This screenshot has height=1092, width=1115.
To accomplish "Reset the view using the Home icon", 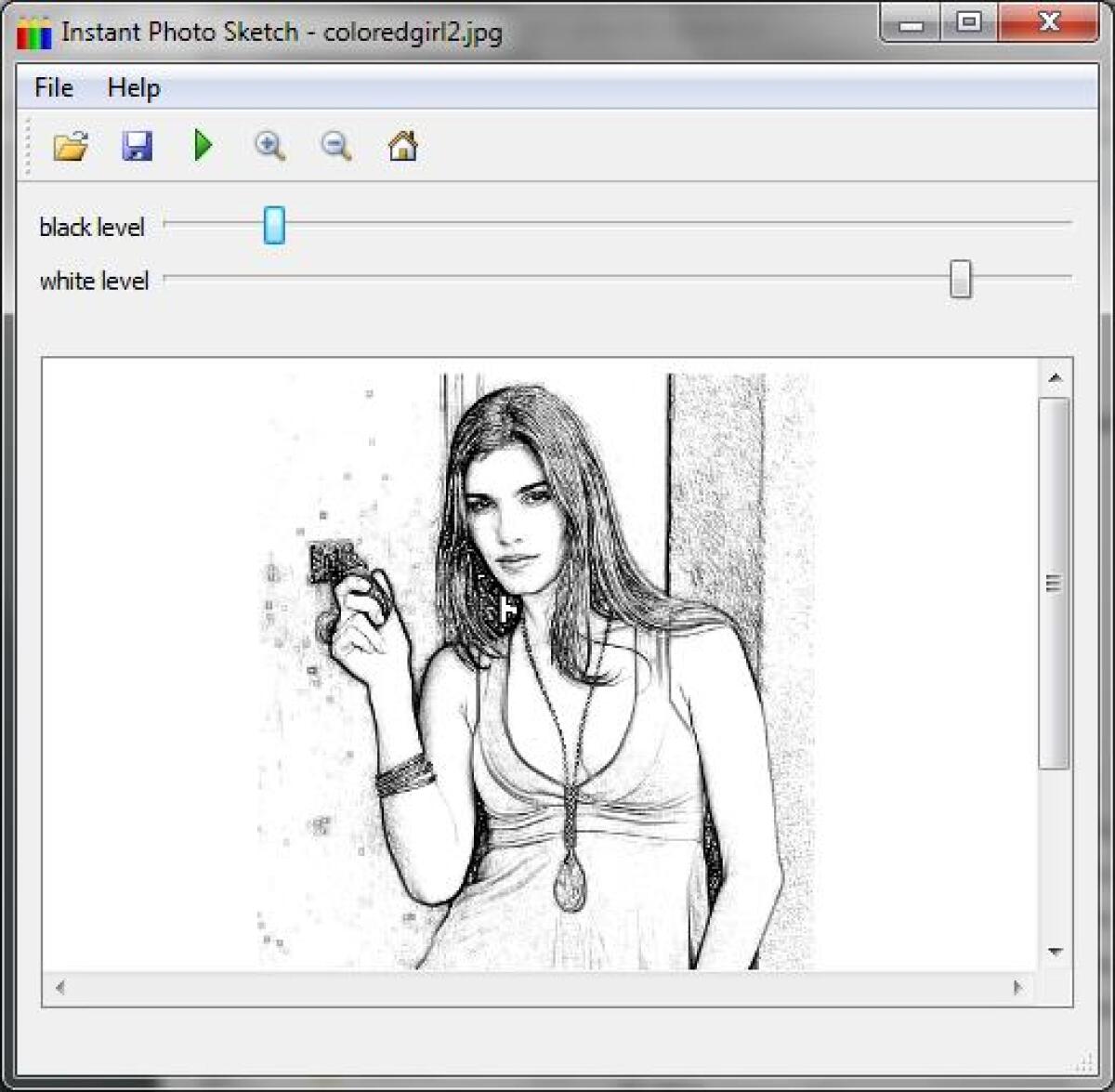I will point(401,146).
